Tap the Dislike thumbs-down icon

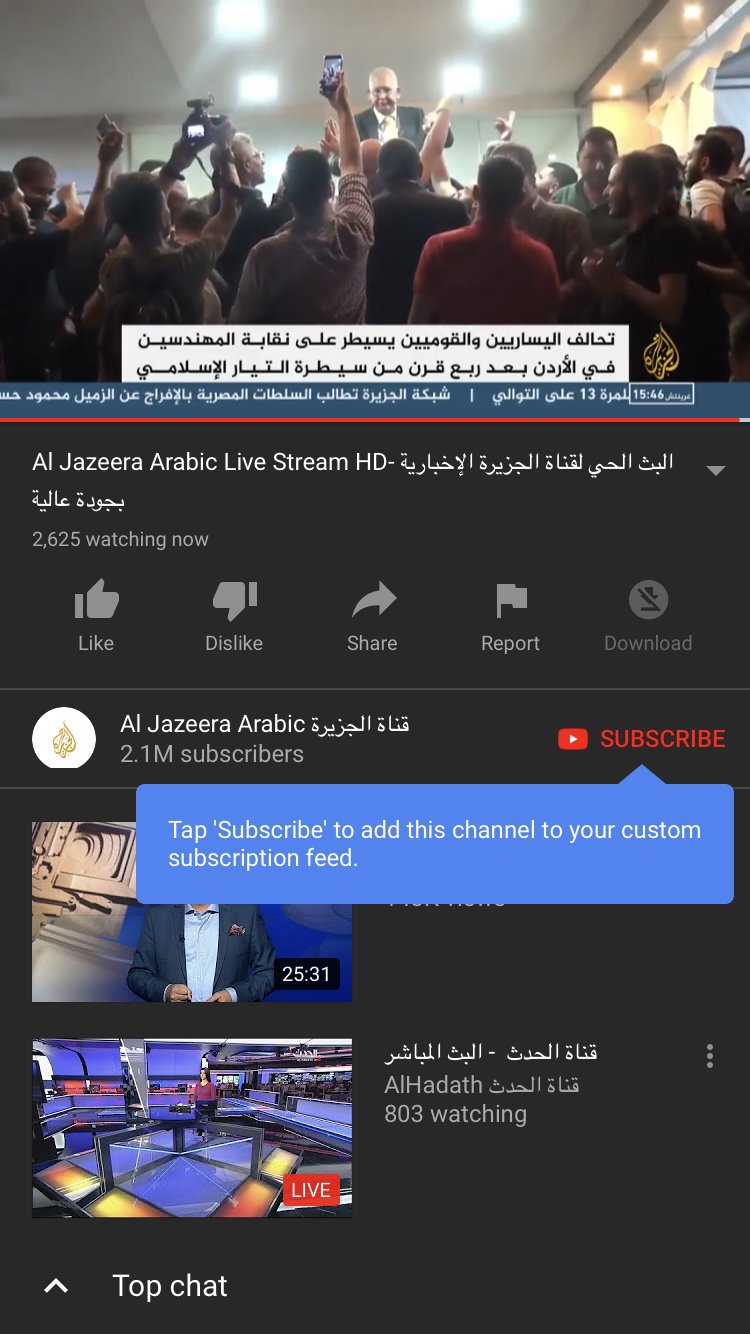pos(235,601)
